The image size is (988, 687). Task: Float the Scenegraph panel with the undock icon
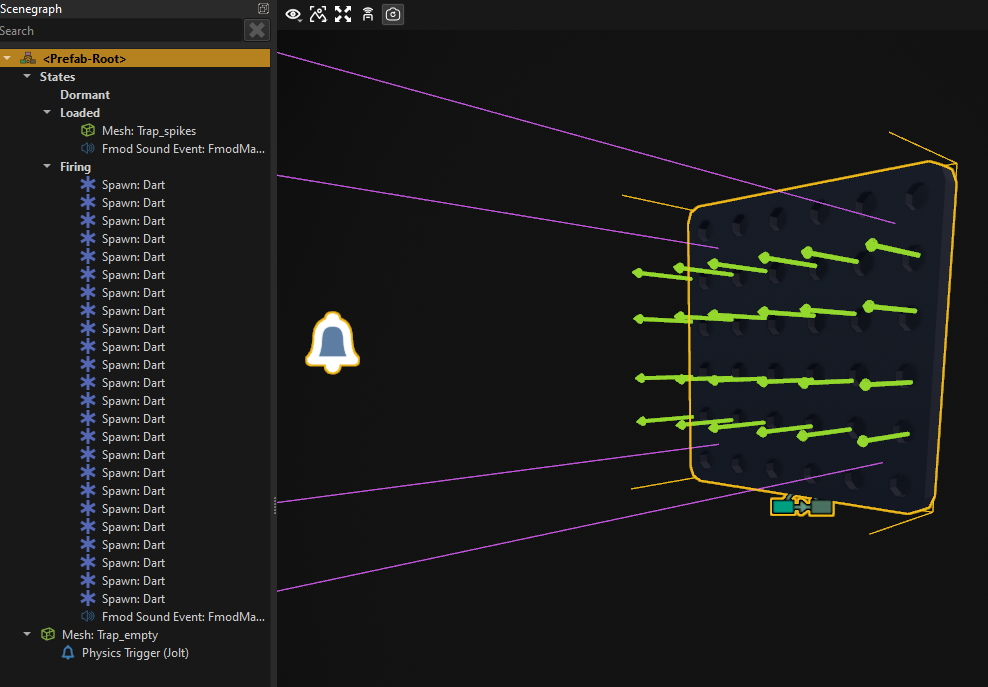click(263, 9)
